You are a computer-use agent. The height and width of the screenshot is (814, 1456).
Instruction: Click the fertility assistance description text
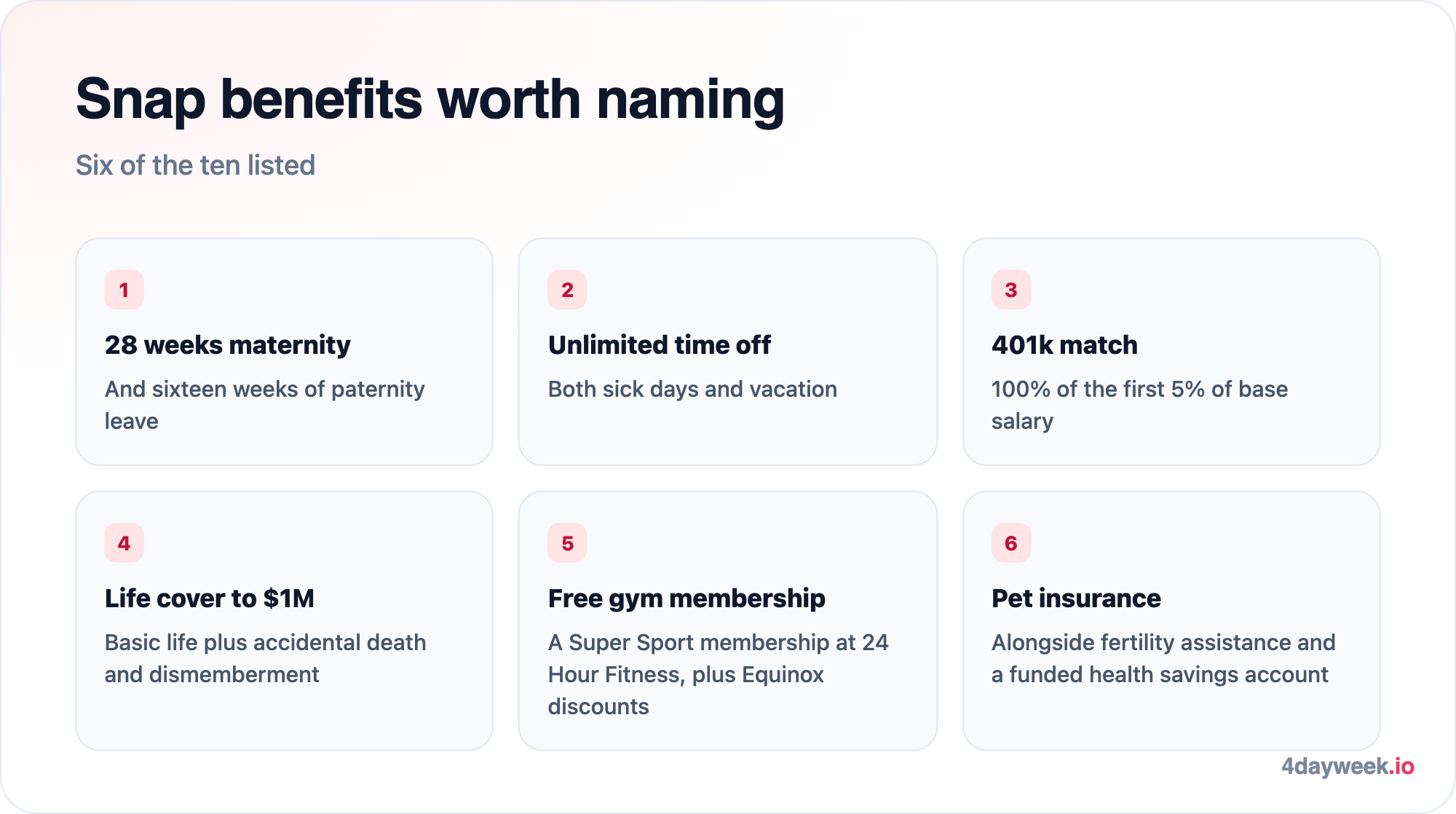point(1163,658)
